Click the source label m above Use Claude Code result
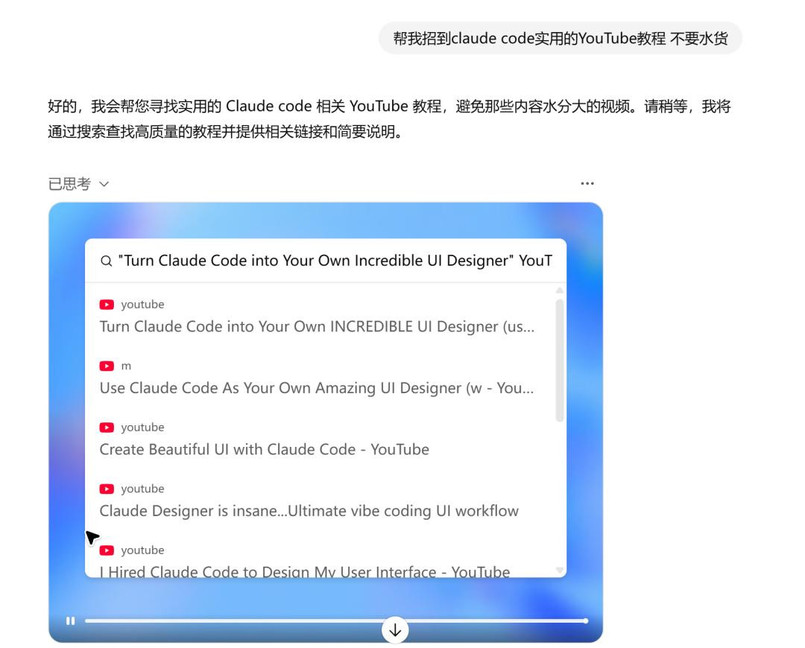The width and height of the screenshot is (805, 648). (126, 366)
